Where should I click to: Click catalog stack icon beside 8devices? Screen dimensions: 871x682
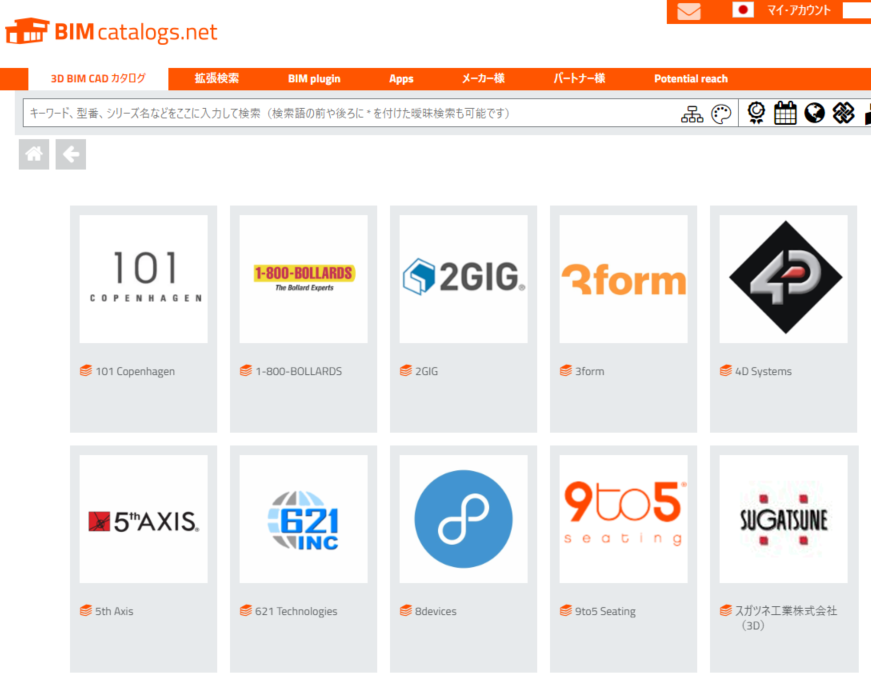[x=406, y=610]
